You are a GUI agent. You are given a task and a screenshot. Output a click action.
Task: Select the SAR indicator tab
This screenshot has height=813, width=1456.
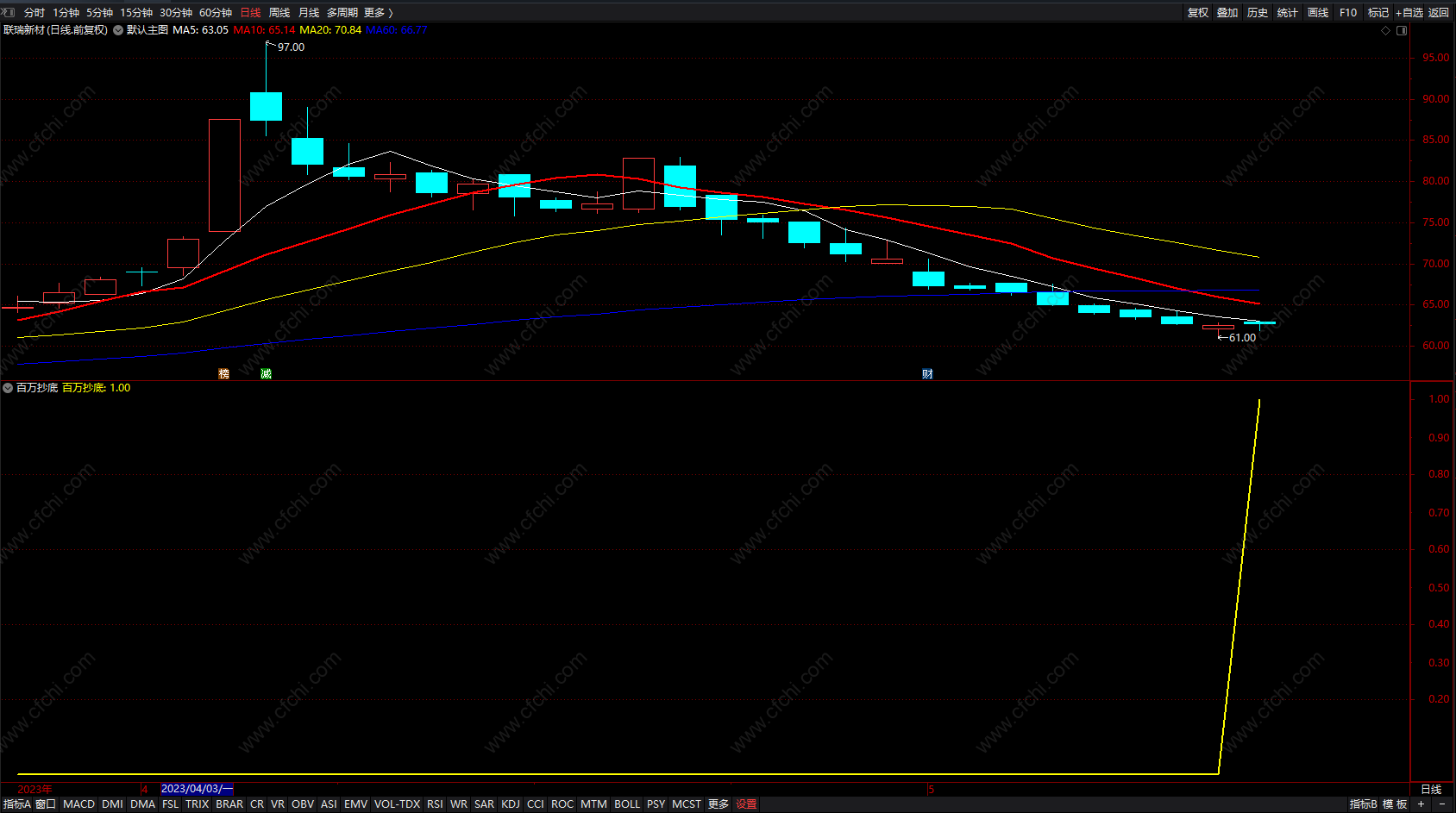[484, 804]
